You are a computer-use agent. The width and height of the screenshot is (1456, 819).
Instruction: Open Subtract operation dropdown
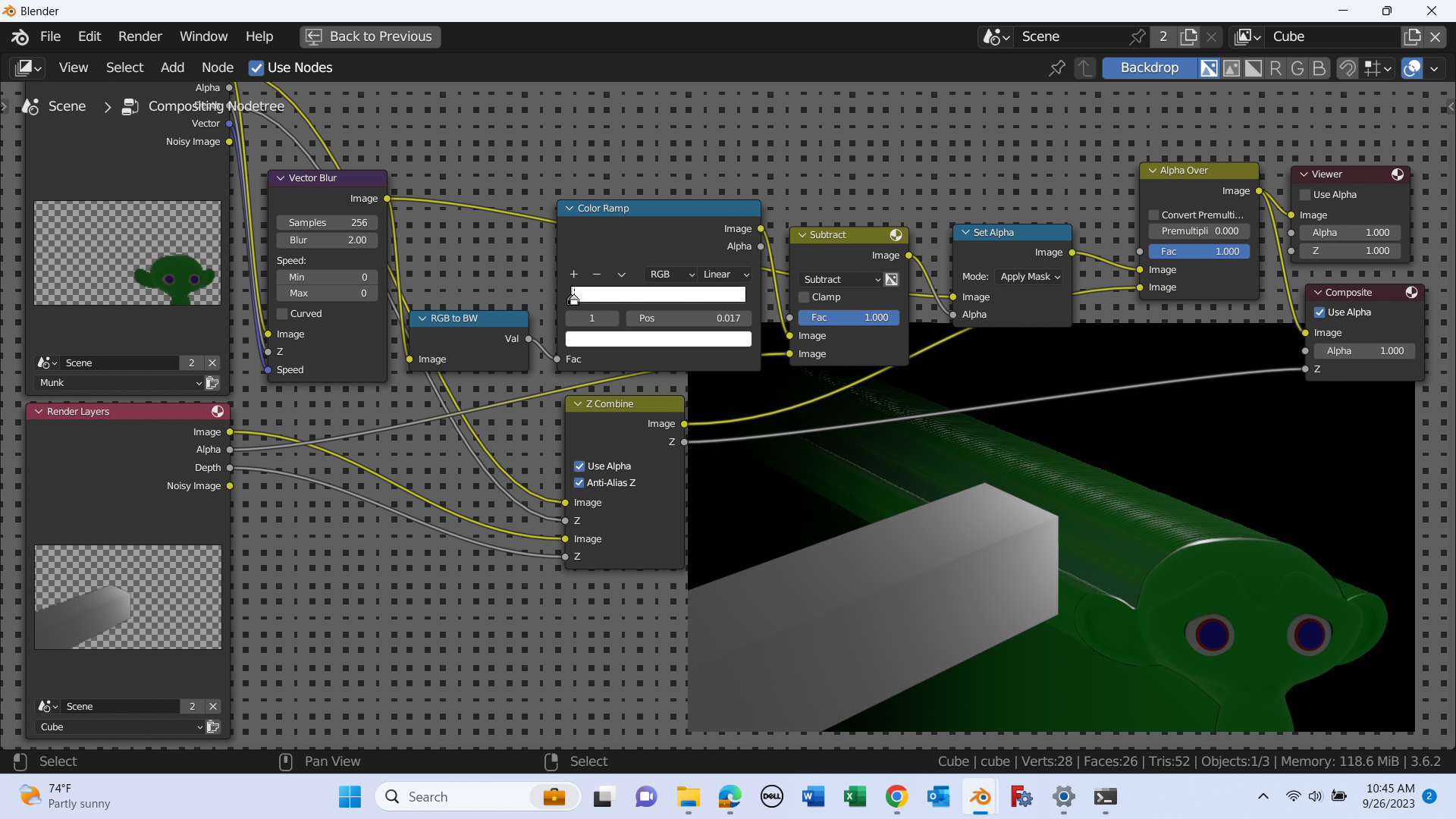tap(841, 280)
